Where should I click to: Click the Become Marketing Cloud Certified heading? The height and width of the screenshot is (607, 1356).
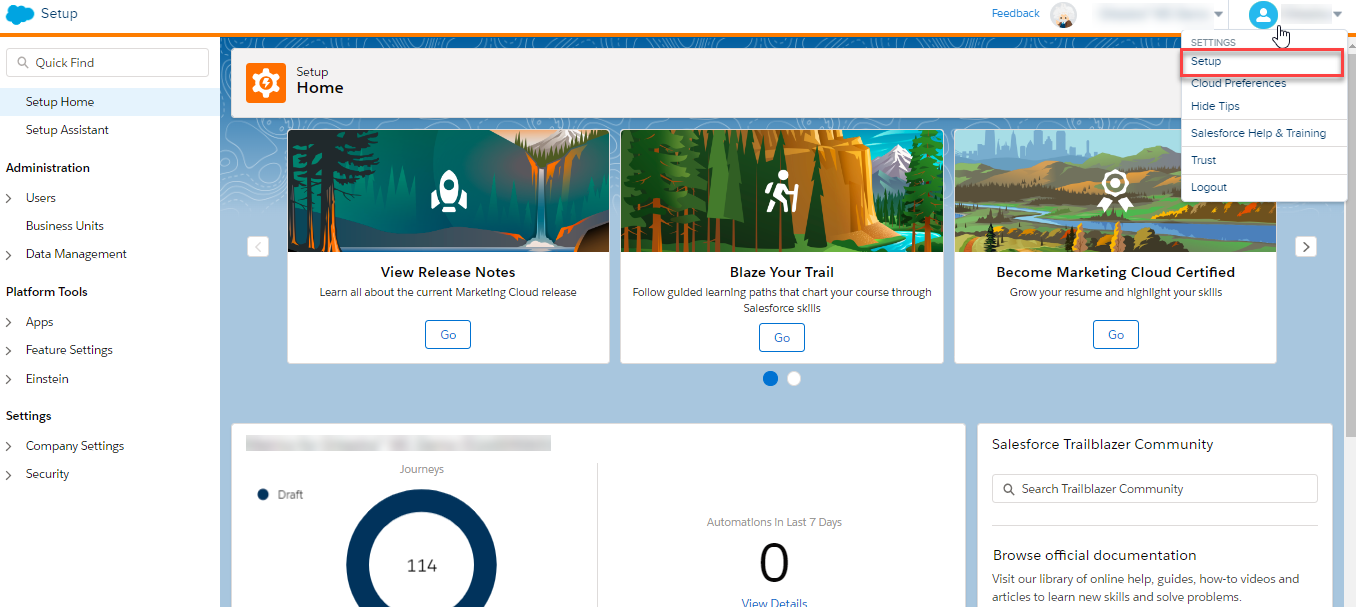(1115, 272)
